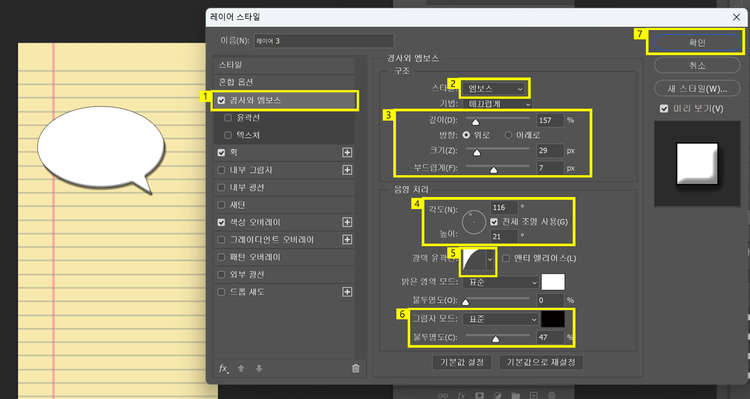Create new group folder icon in Layers panel

coord(515,395)
